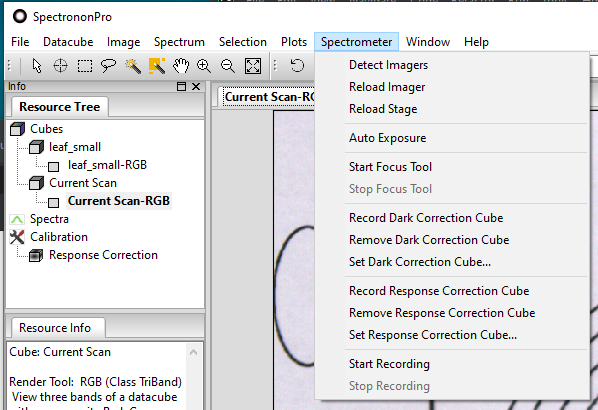Select the lasso selection tool
The image size is (598, 410).
point(108,66)
